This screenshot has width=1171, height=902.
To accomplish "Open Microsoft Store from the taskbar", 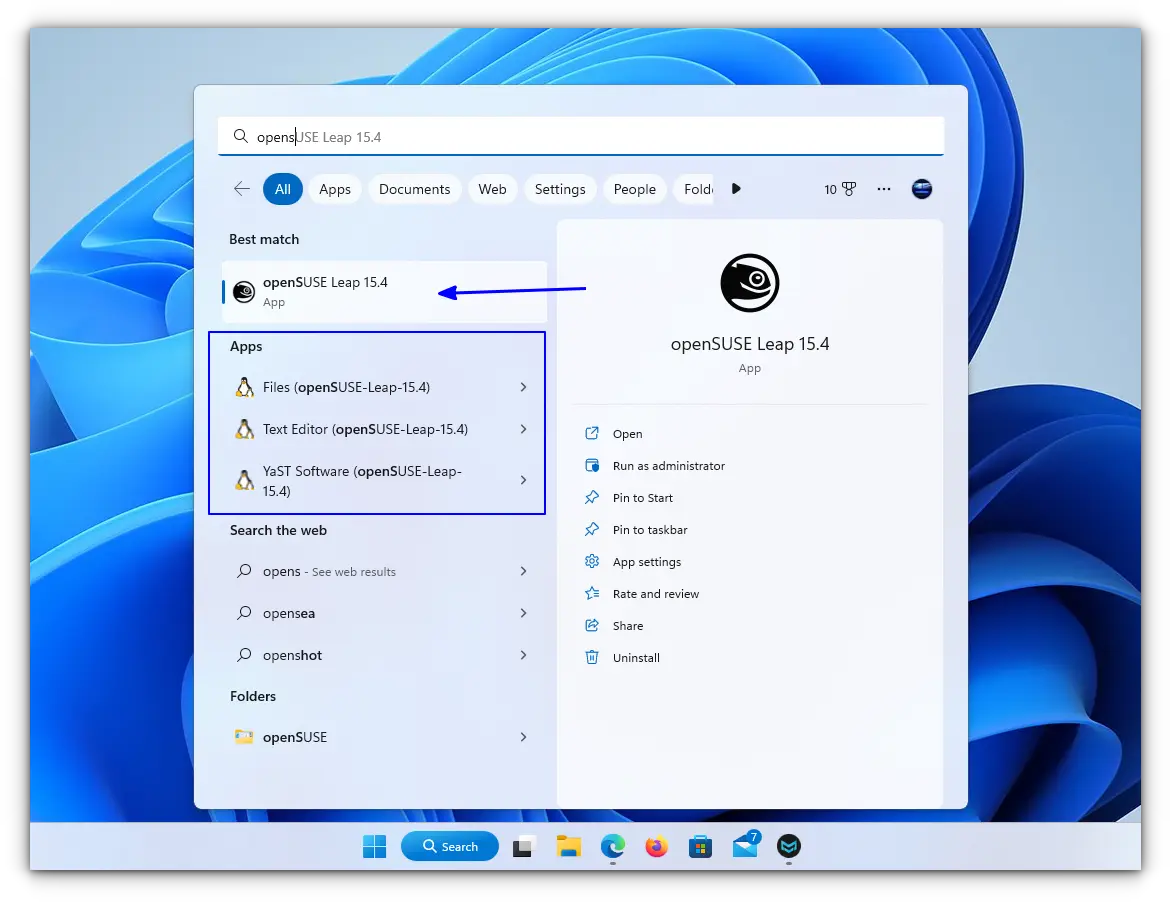I will click(700, 847).
